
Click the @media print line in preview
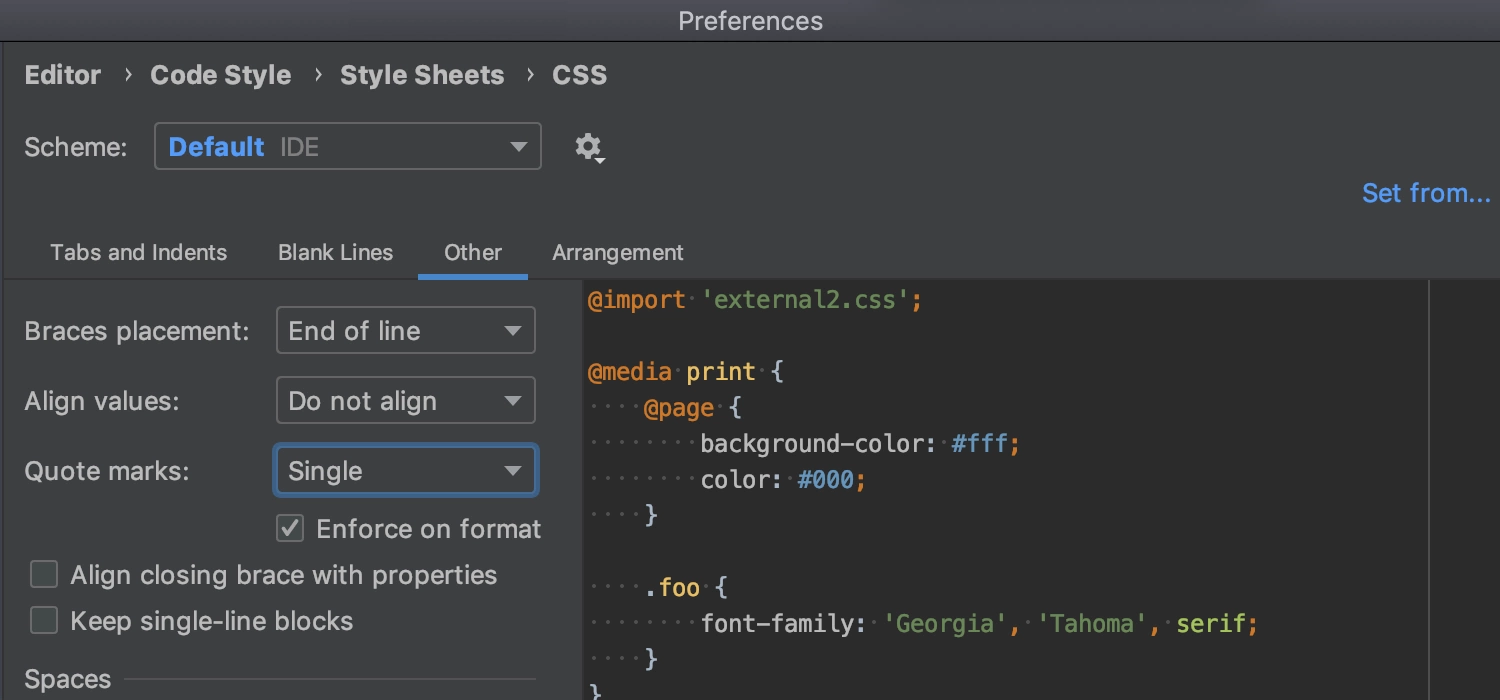click(x=686, y=372)
